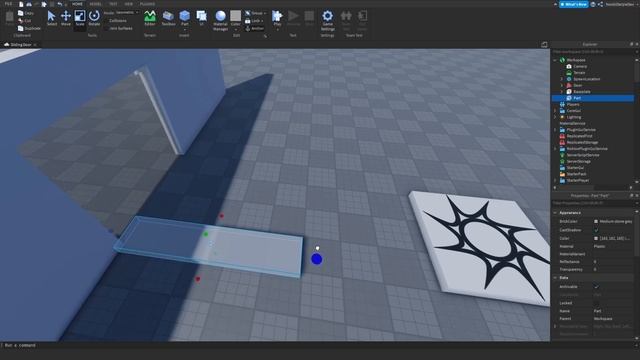Select the Camera item in Explorer
Viewport: 640px width, 360px height.
click(x=580, y=66)
